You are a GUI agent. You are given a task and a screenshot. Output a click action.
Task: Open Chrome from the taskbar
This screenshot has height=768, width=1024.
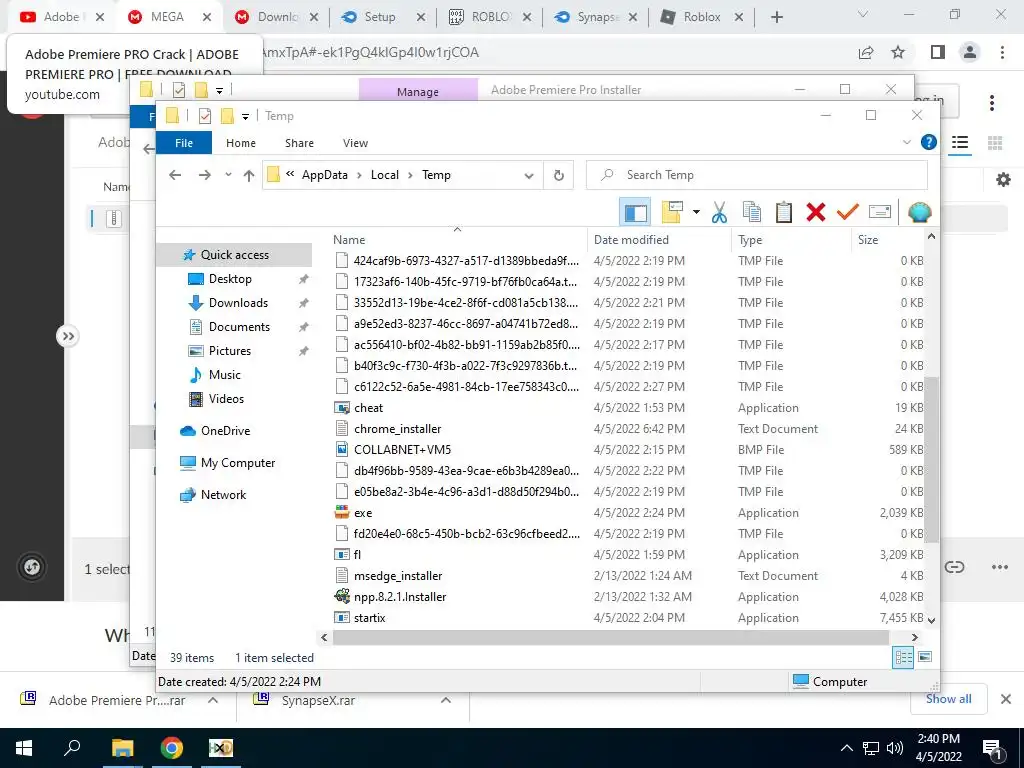pos(171,748)
